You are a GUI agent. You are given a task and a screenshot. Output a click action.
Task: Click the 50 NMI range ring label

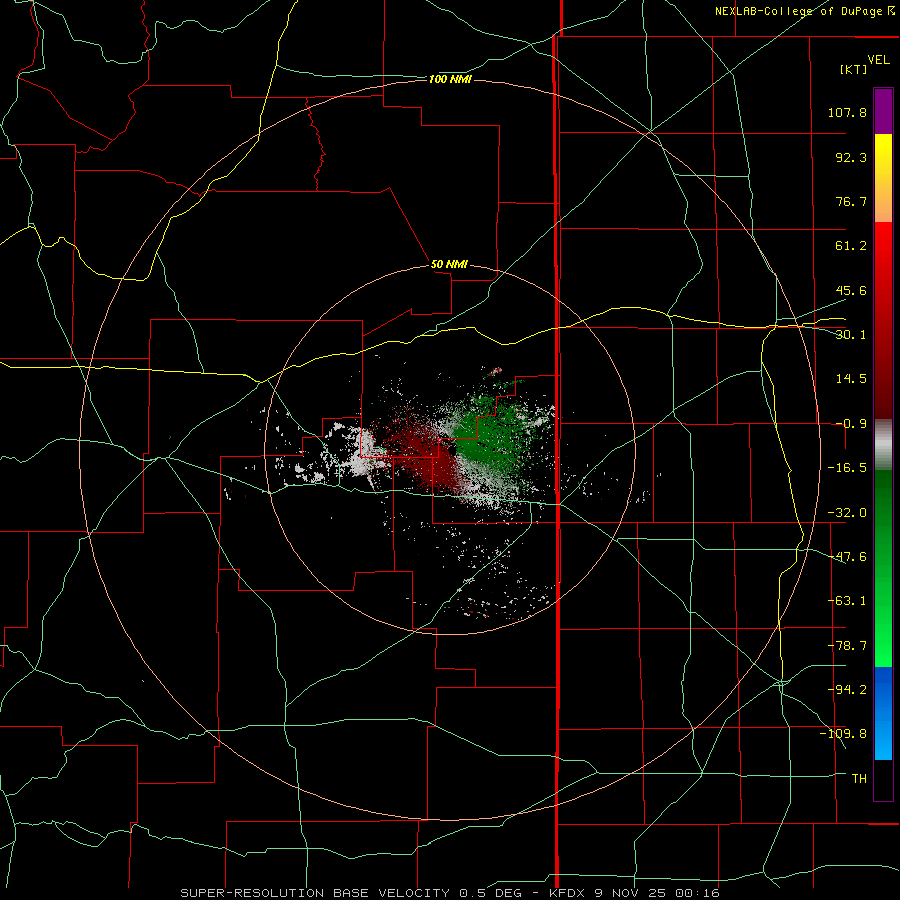click(449, 264)
